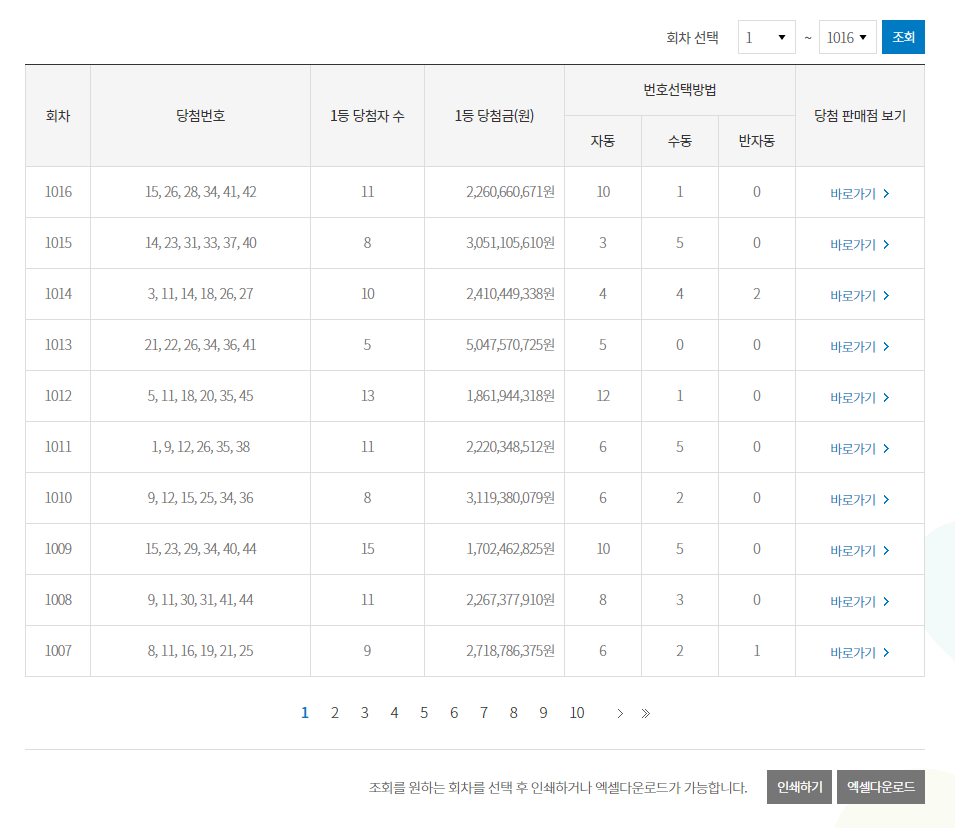Select prize amount 1,861,944,318원

510,396
